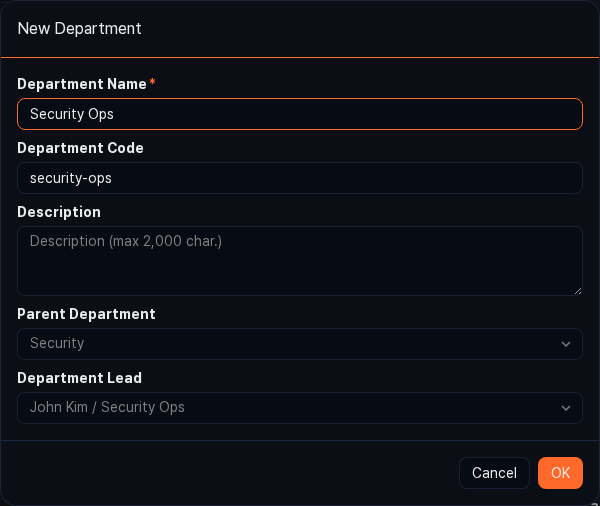Viewport: 600px width, 506px height.
Task: Click the 'security-ops' text in Department Code
Action: (x=71, y=178)
